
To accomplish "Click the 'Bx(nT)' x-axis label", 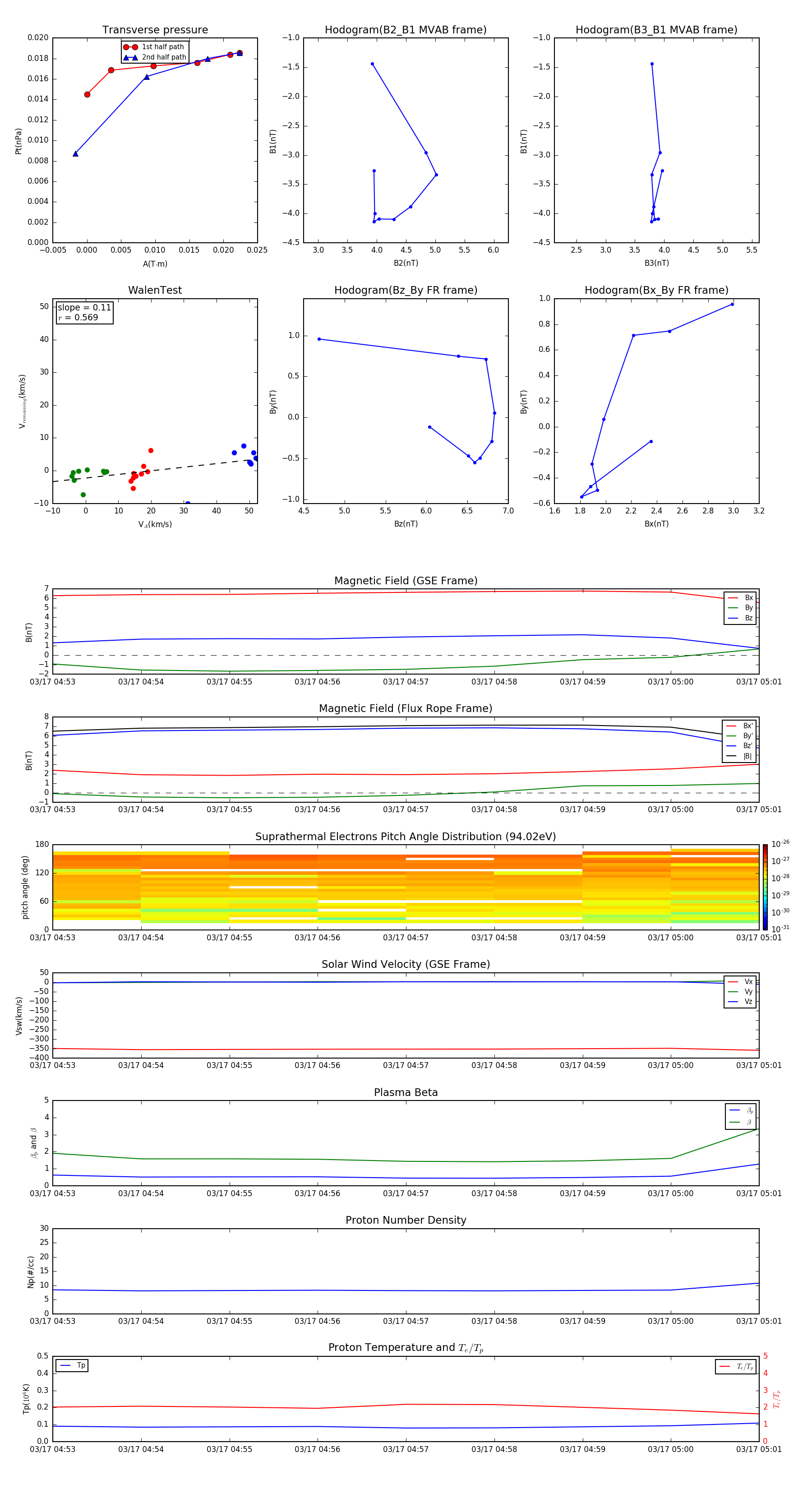I will [656, 524].
